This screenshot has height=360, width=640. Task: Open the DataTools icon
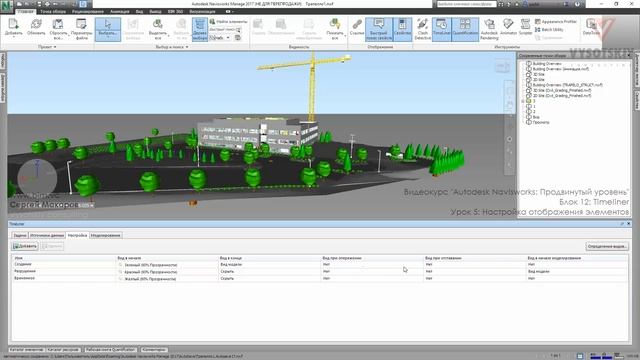coord(591,27)
